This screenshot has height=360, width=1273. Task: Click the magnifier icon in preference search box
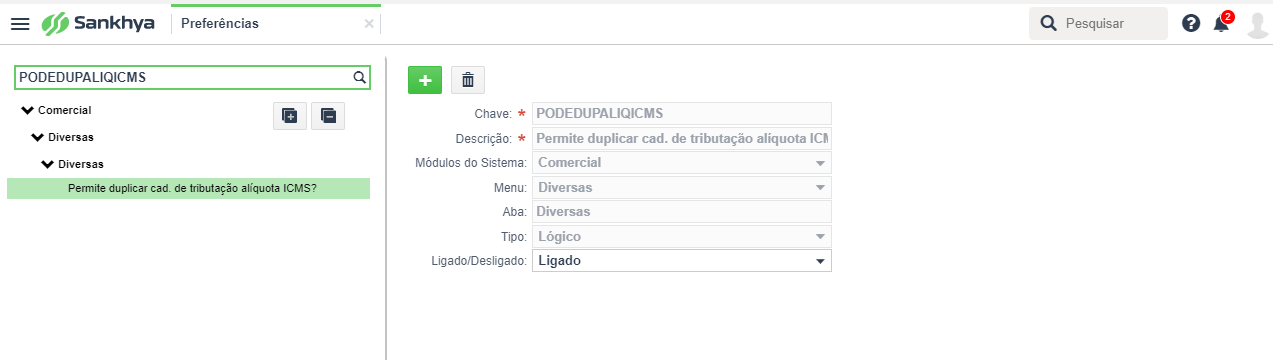tap(359, 77)
